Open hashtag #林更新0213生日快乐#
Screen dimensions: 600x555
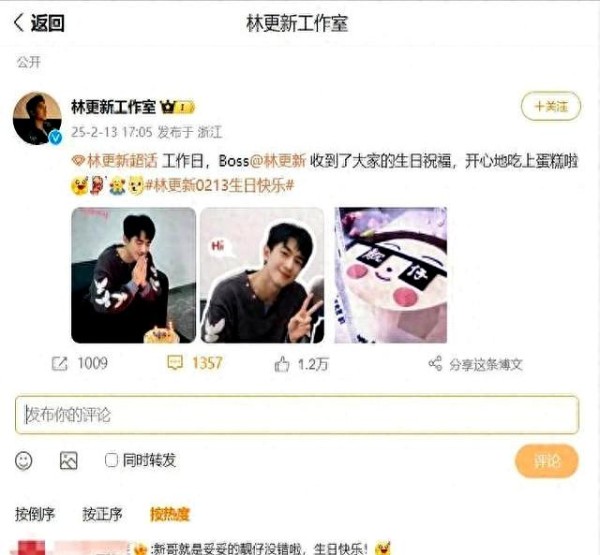coord(220,186)
